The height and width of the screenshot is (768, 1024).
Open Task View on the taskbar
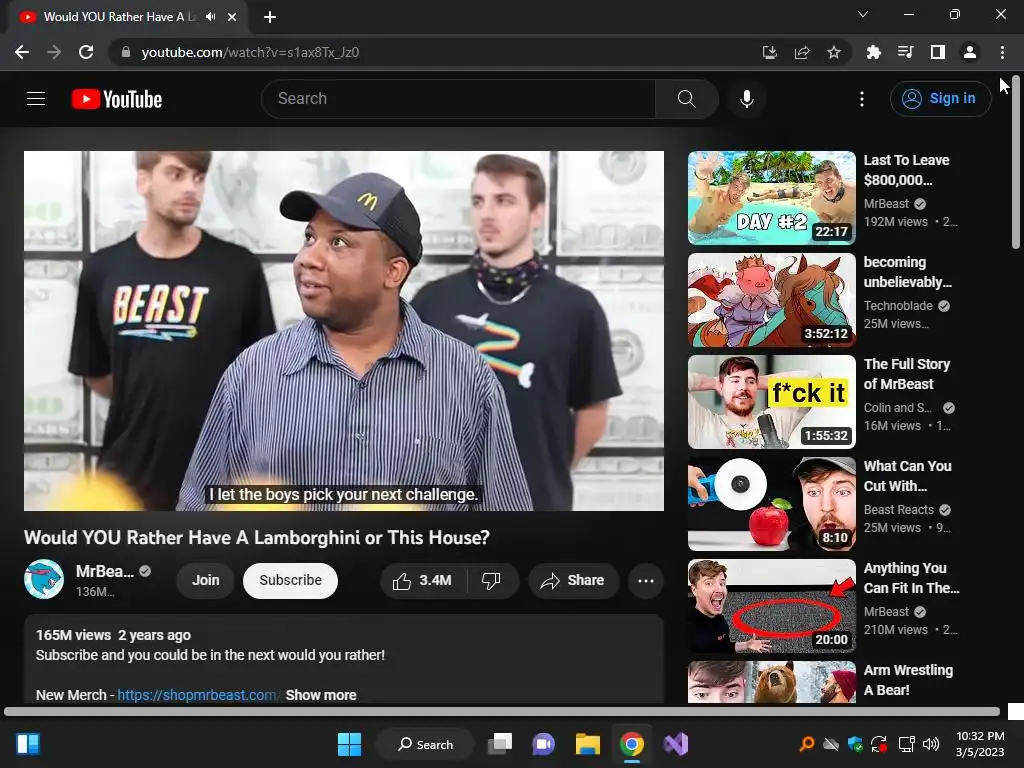500,744
